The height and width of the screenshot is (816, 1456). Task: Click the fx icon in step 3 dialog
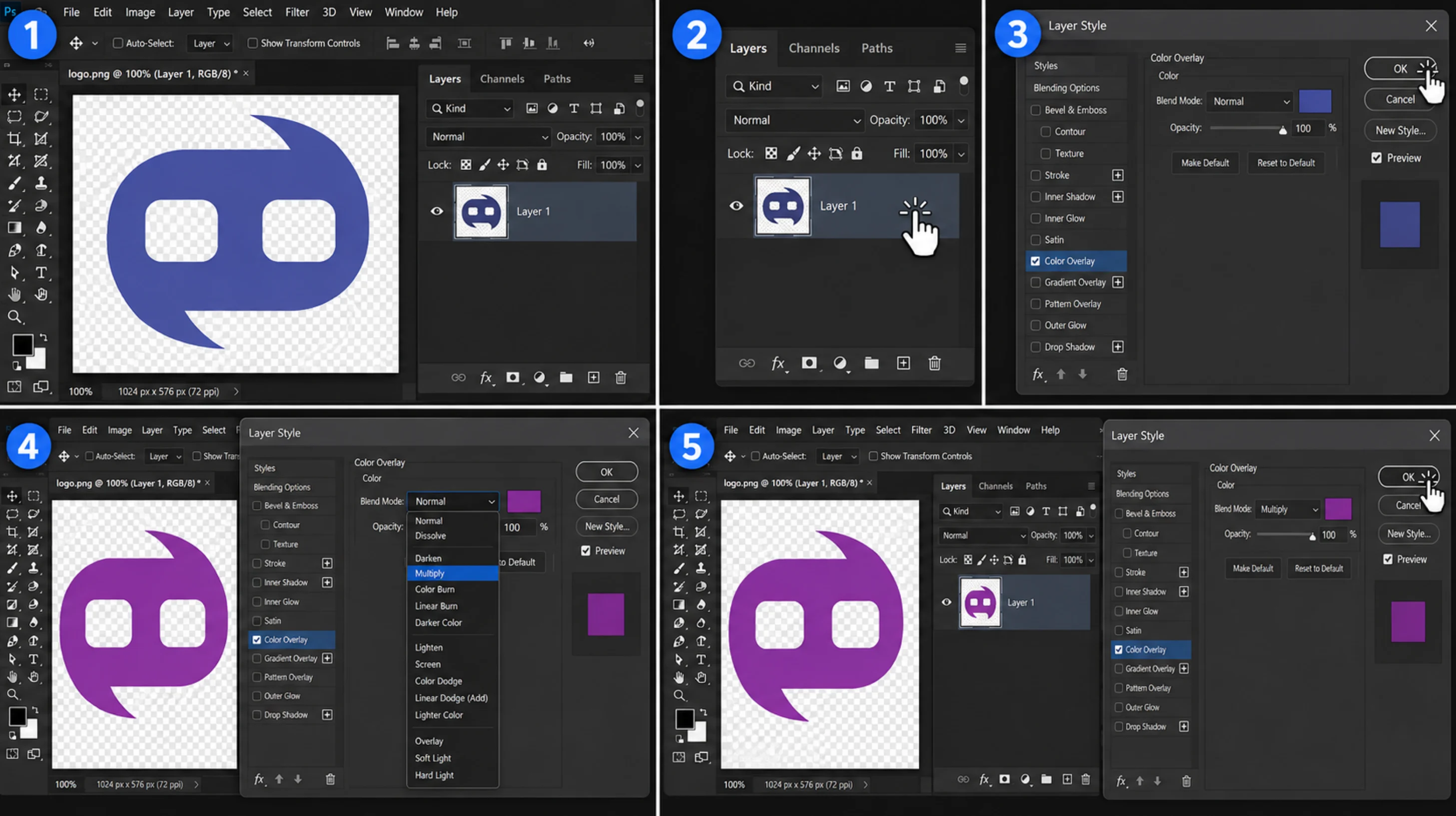(1038, 374)
